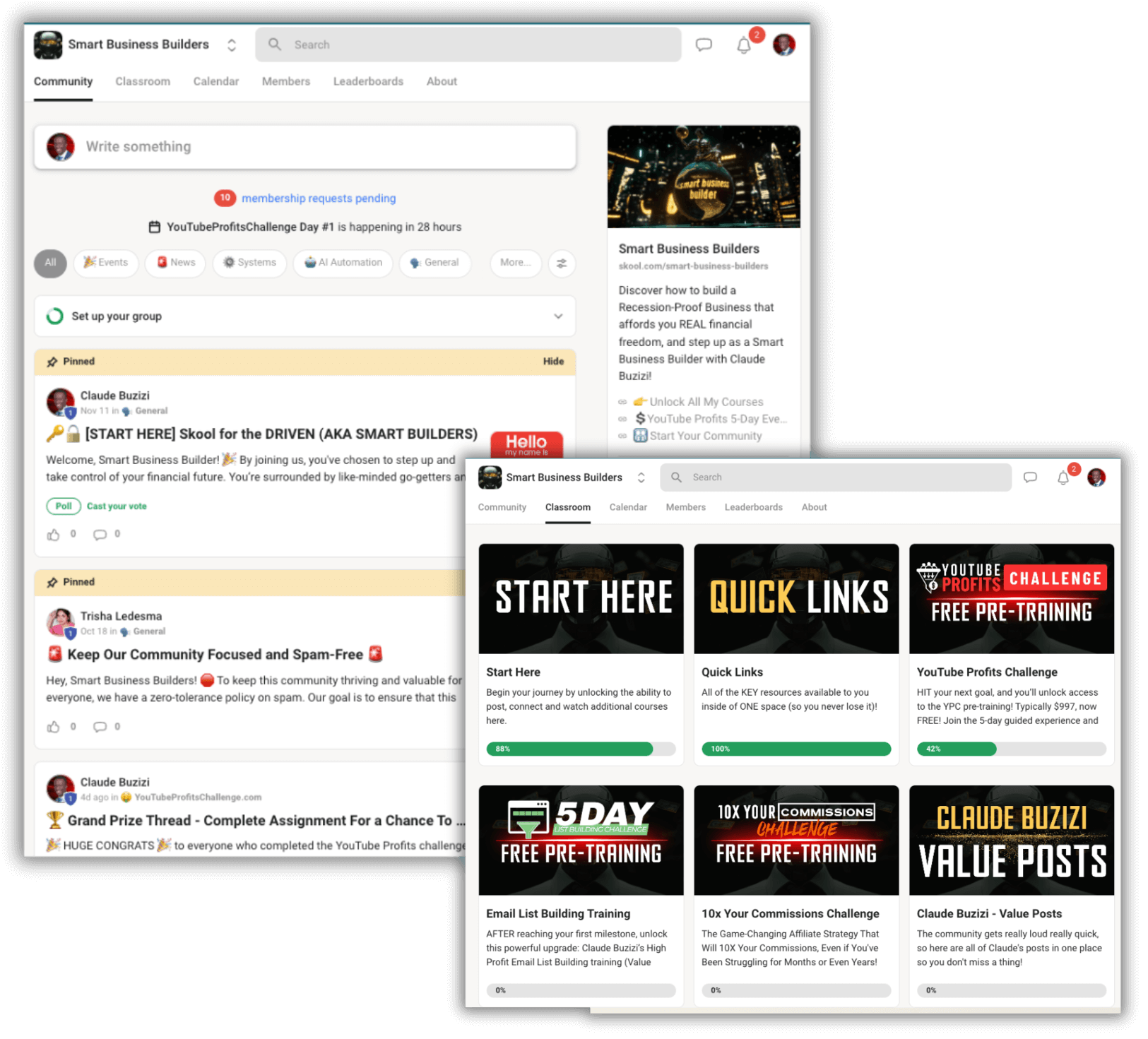Click the Quick Links 100% progress bar
Screen dimensions: 1148x1039
pos(796,749)
